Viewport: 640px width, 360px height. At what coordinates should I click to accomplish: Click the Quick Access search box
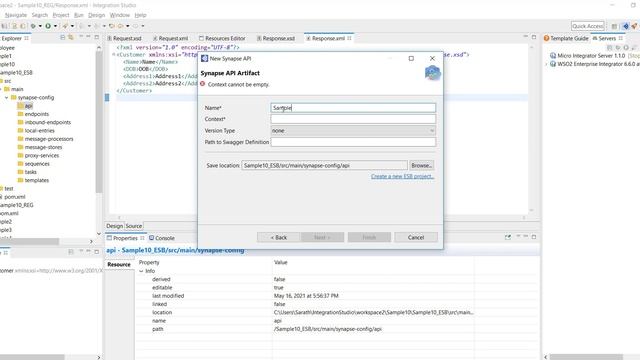pyautogui.click(x=587, y=26)
